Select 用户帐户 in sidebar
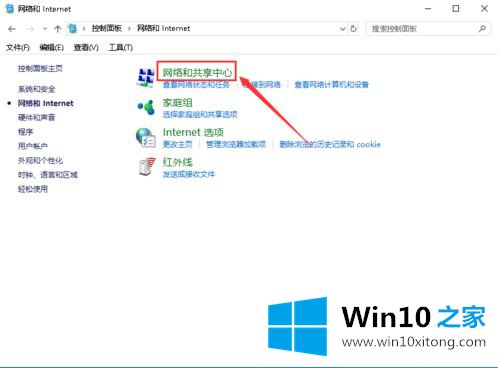The height and width of the screenshot is (368, 498). coord(33,146)
